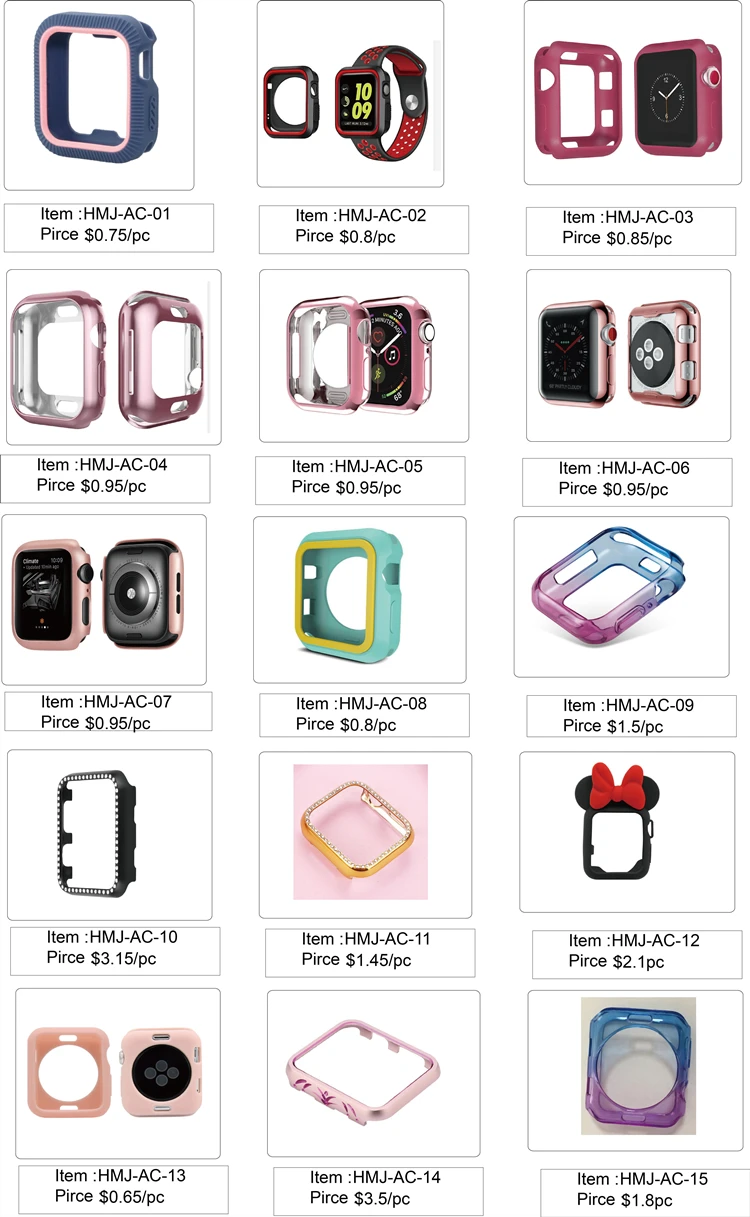The width and height of the screenshot is (750, 1217).
Task: Select the black rhinestone HMJ-AC-10 case
Action: (110, 835)
